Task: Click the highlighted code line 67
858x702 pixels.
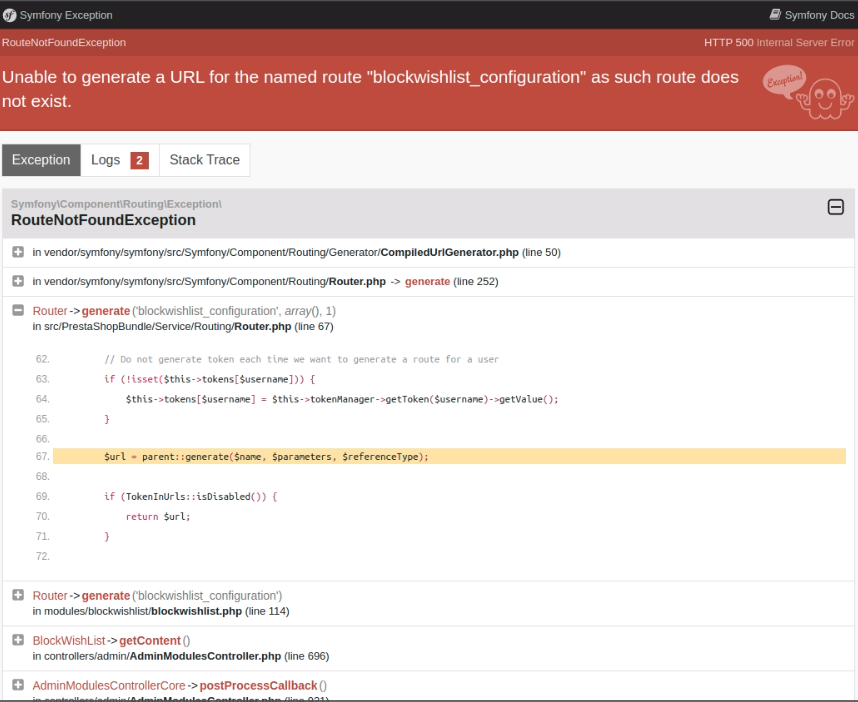Action: tap(449, 456)
